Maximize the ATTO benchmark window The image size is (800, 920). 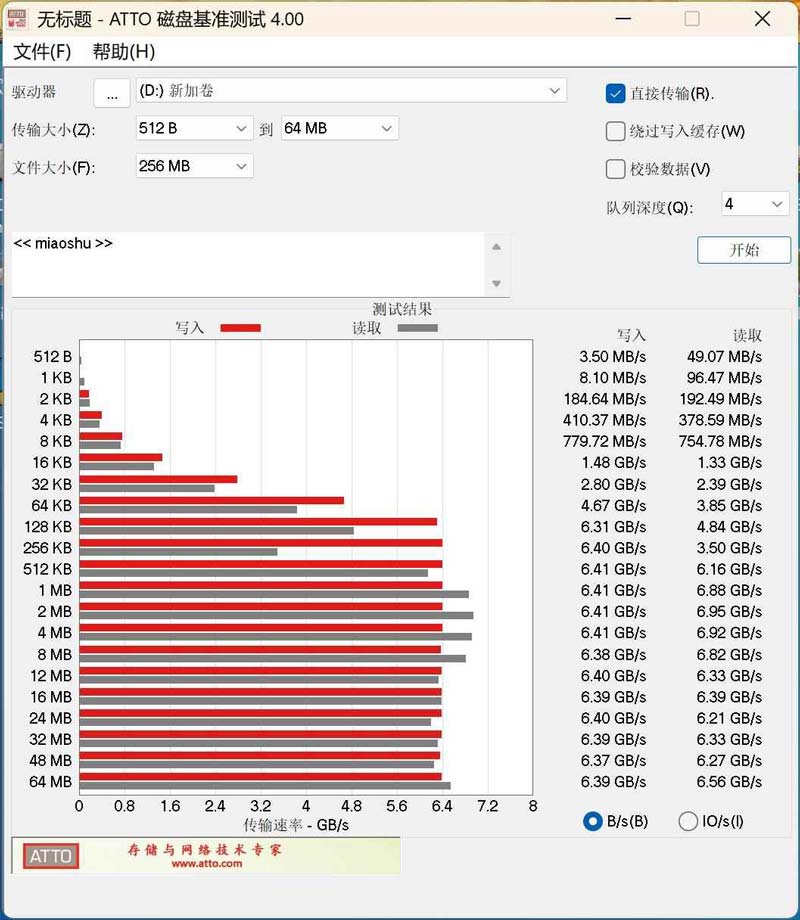(x=692, y=19)
